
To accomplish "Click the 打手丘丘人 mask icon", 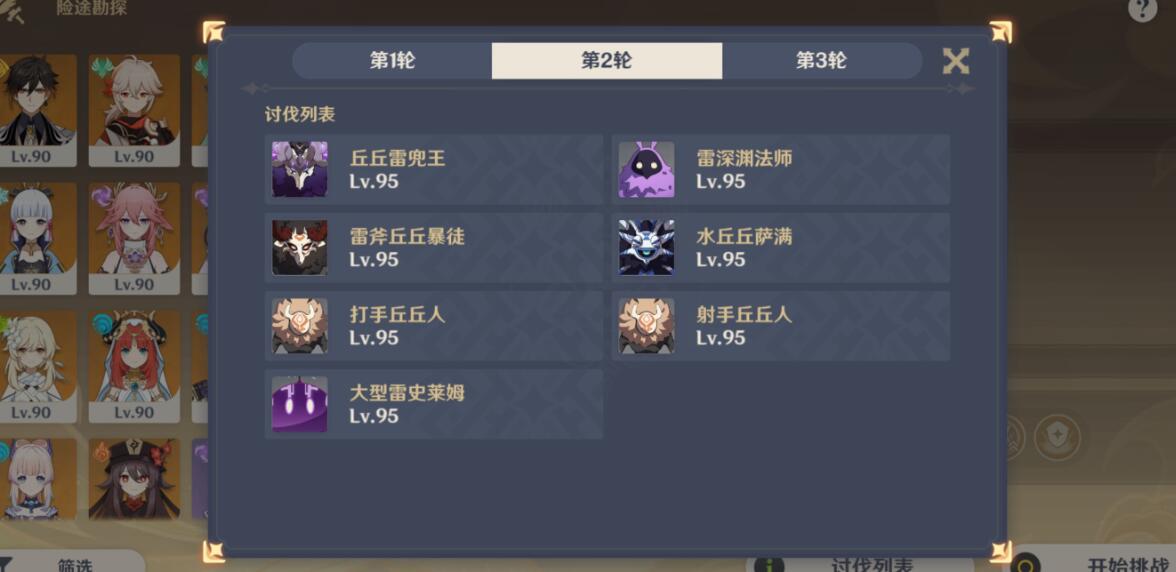I will [x=299, y=326].
